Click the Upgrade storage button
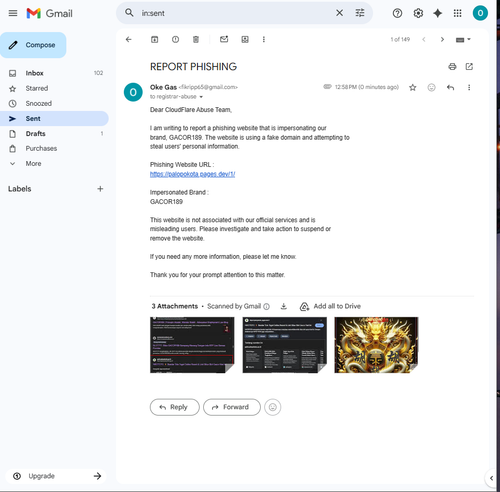 pyautogui.click(x=56, y=476)
